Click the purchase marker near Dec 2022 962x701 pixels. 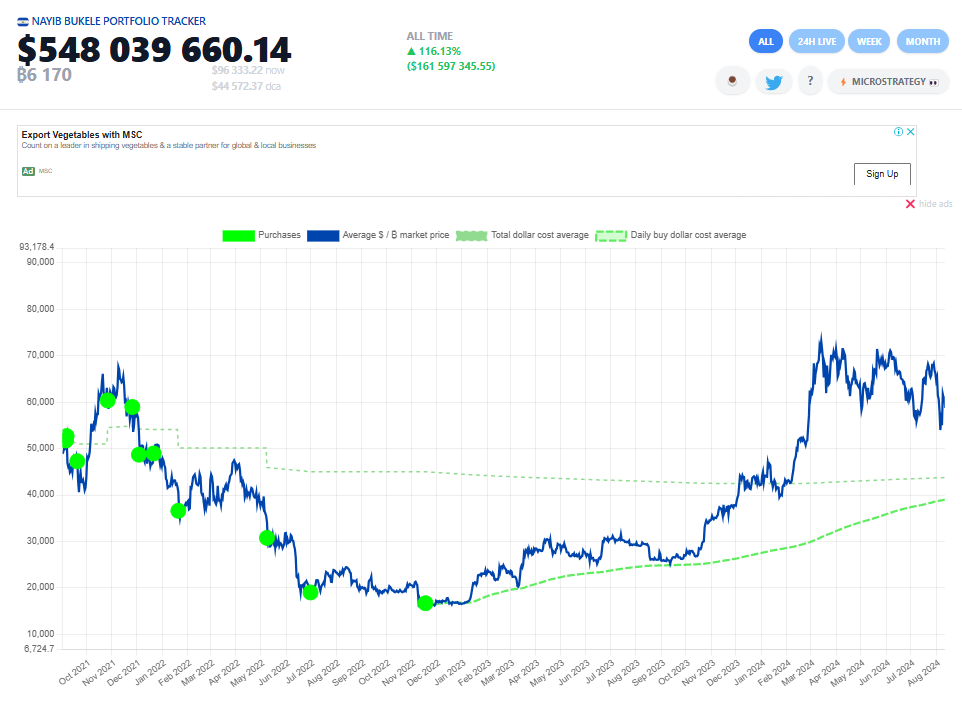(425, 603)
